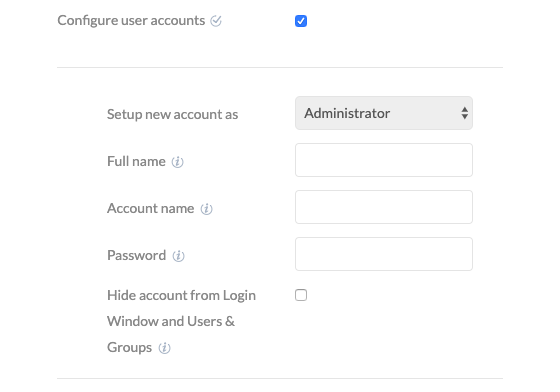Viewport: 560px width, 392px height.
Task: Click the 'Setup new account as' label
Action: click(172, 115)
